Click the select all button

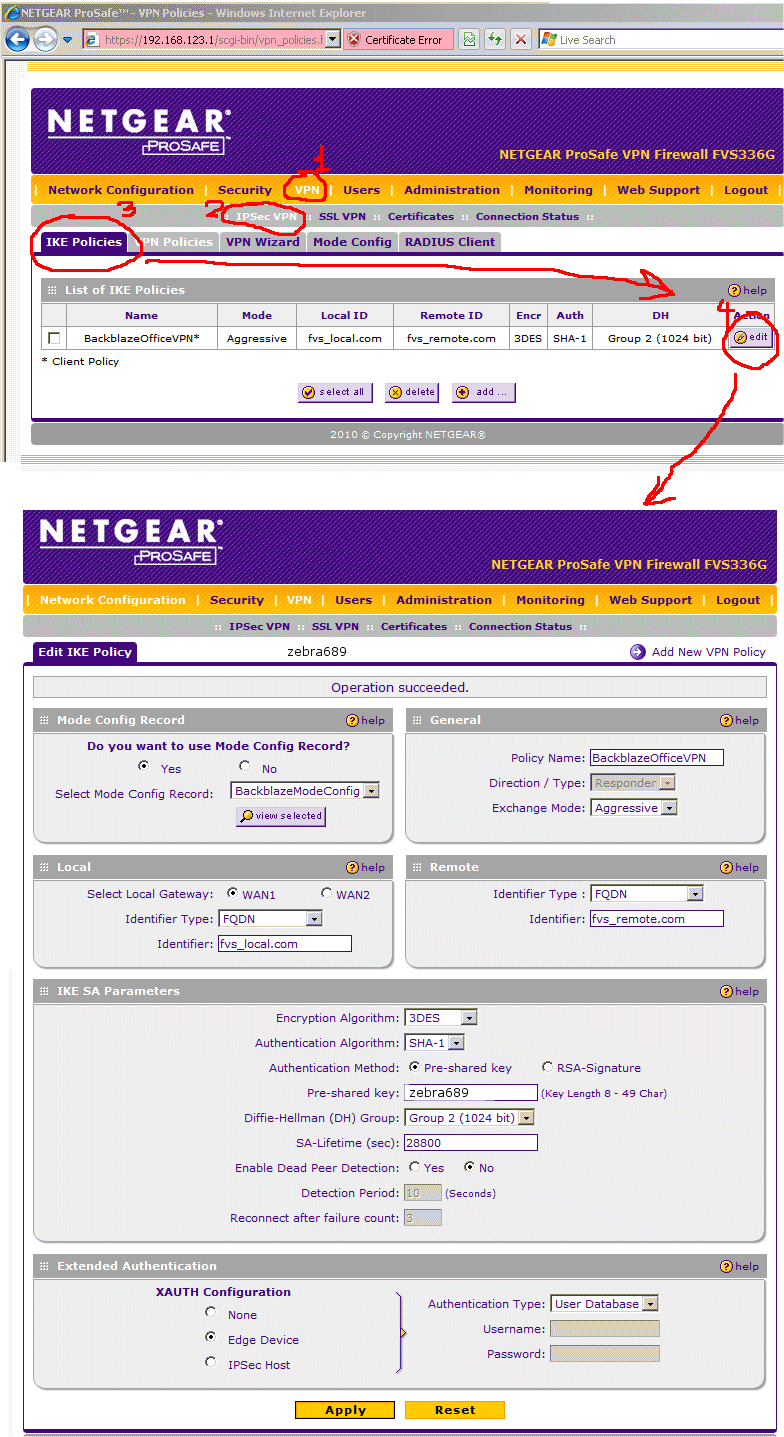pyautogui.click(x=335, y=392)
